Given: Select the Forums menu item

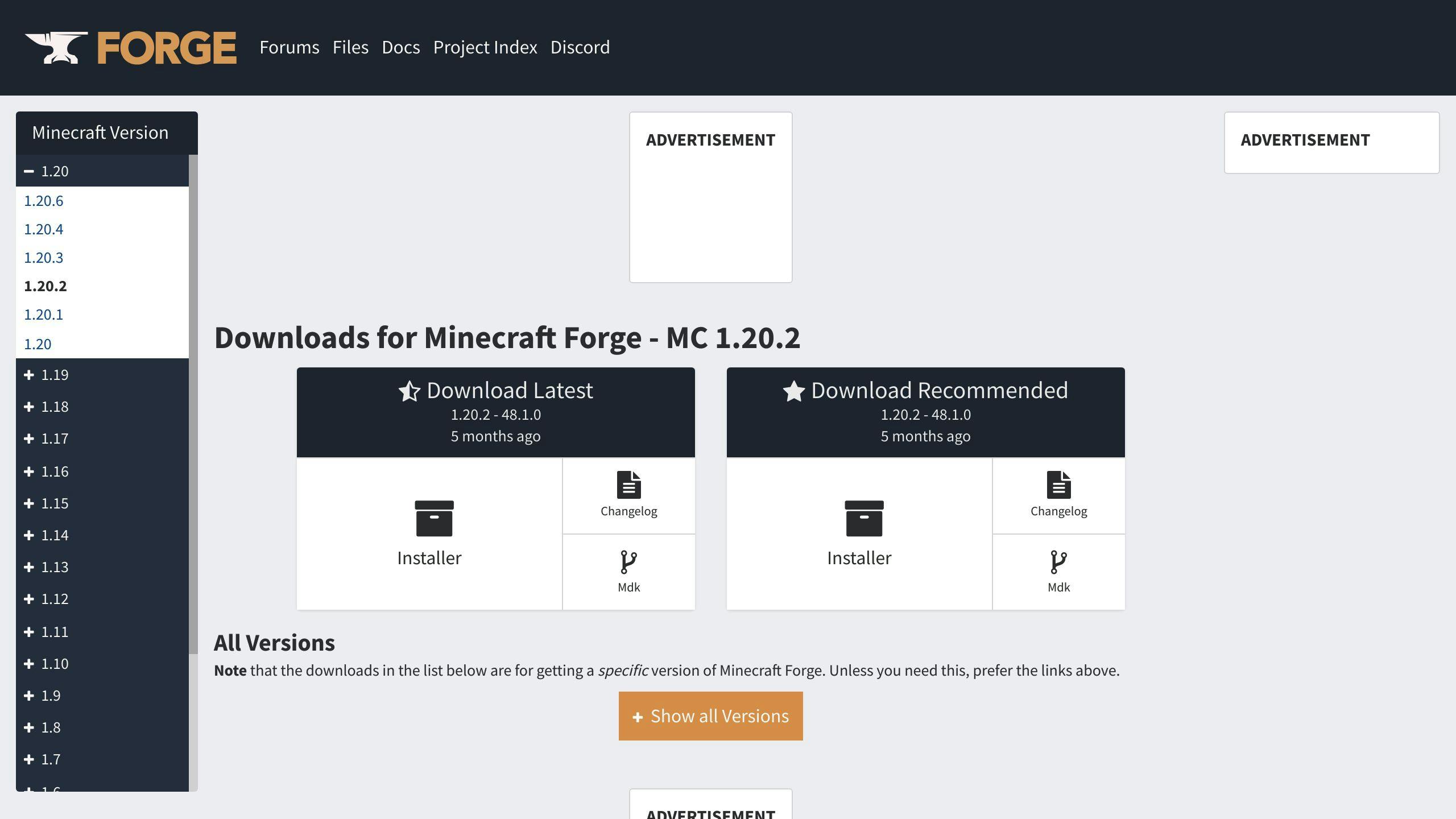Looking at the screenshot, I should (289, 47).
